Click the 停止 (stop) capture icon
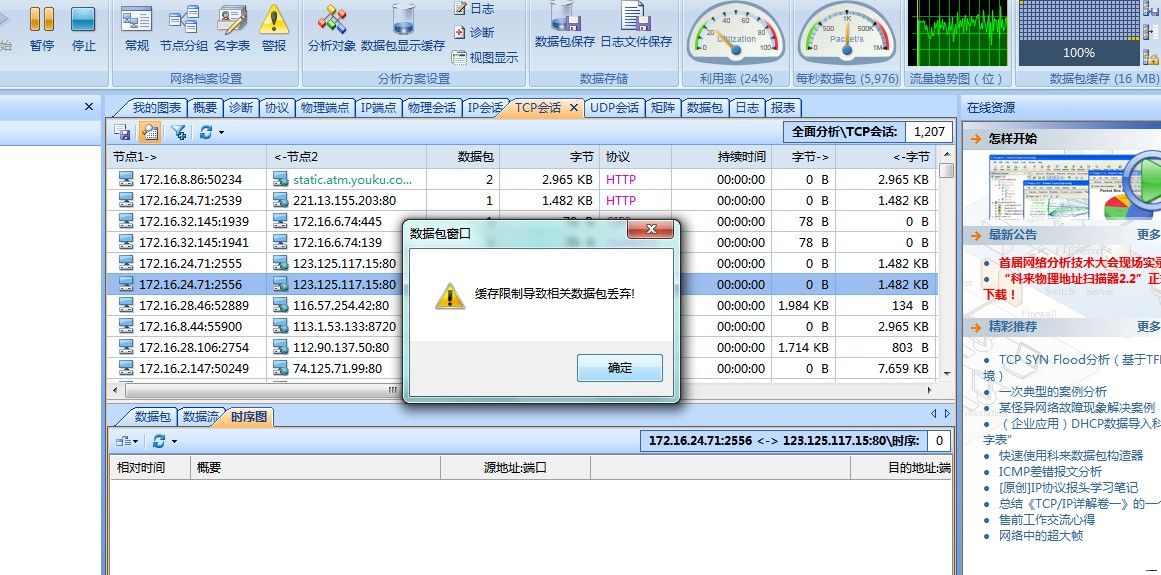Screen dimensions: 1161x575 (83, 28)
